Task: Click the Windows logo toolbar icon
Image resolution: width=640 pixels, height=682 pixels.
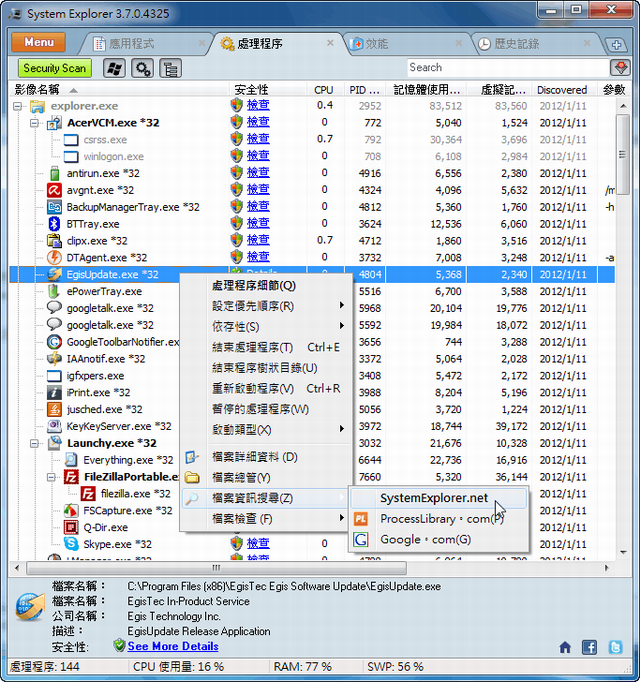Action: [x=113, y=68]
